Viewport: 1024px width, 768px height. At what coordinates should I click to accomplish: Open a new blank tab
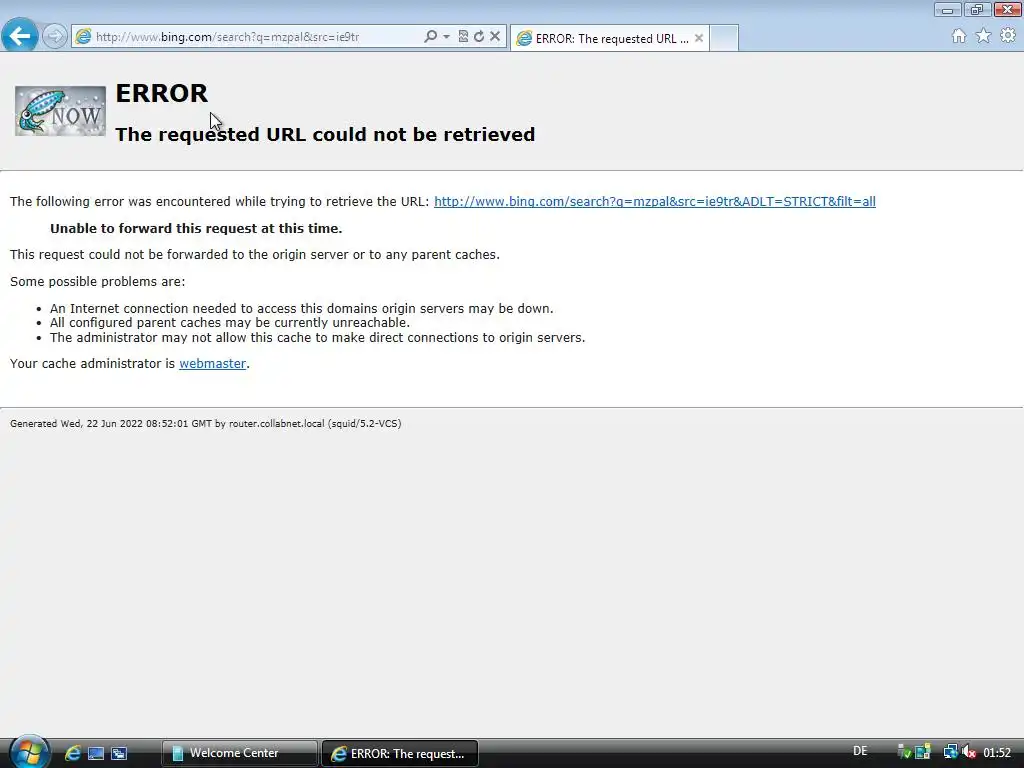click(724, 37)
